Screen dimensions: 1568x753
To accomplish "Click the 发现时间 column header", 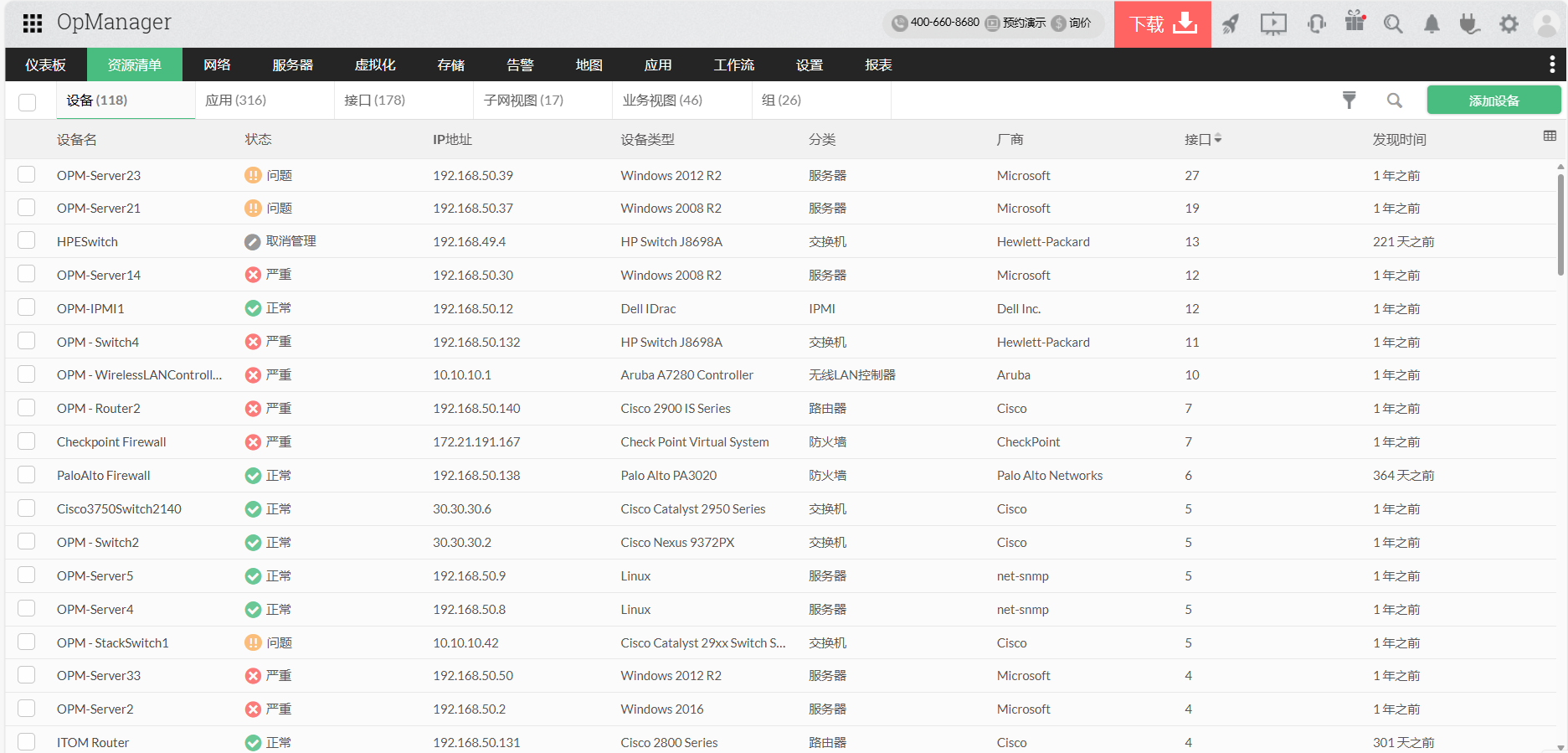I will click(1399, 140).
